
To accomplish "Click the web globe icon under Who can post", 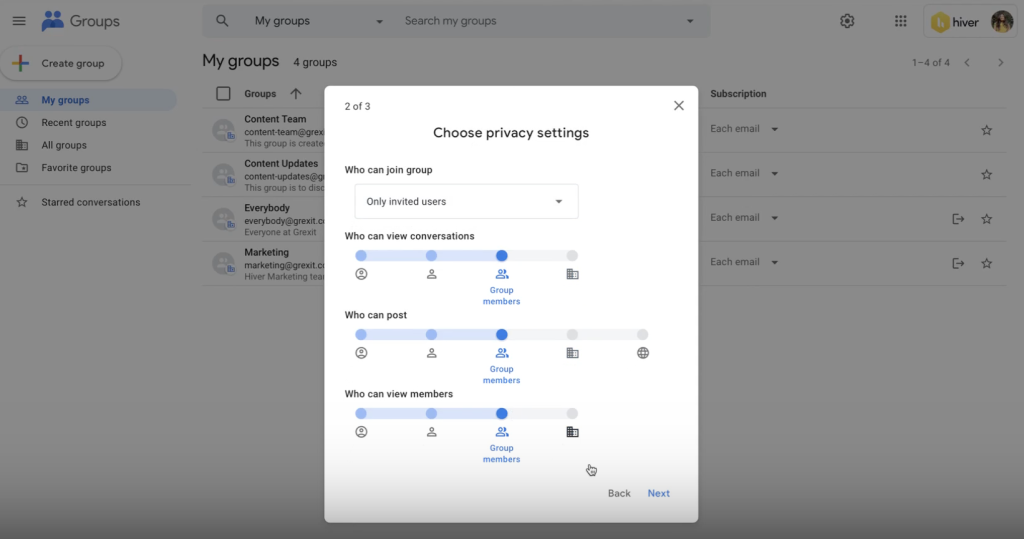I will tap(643, 353).
